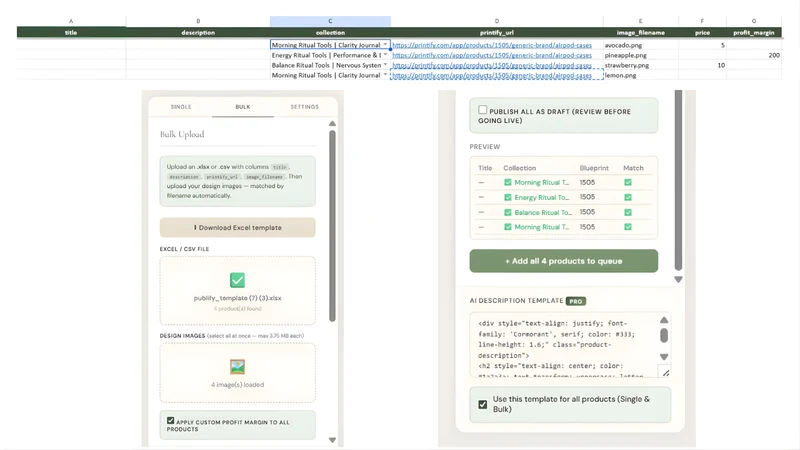Click the 'profit_margin' header cell
This screenshot has width=800, height=450.
tap(754, 32)
